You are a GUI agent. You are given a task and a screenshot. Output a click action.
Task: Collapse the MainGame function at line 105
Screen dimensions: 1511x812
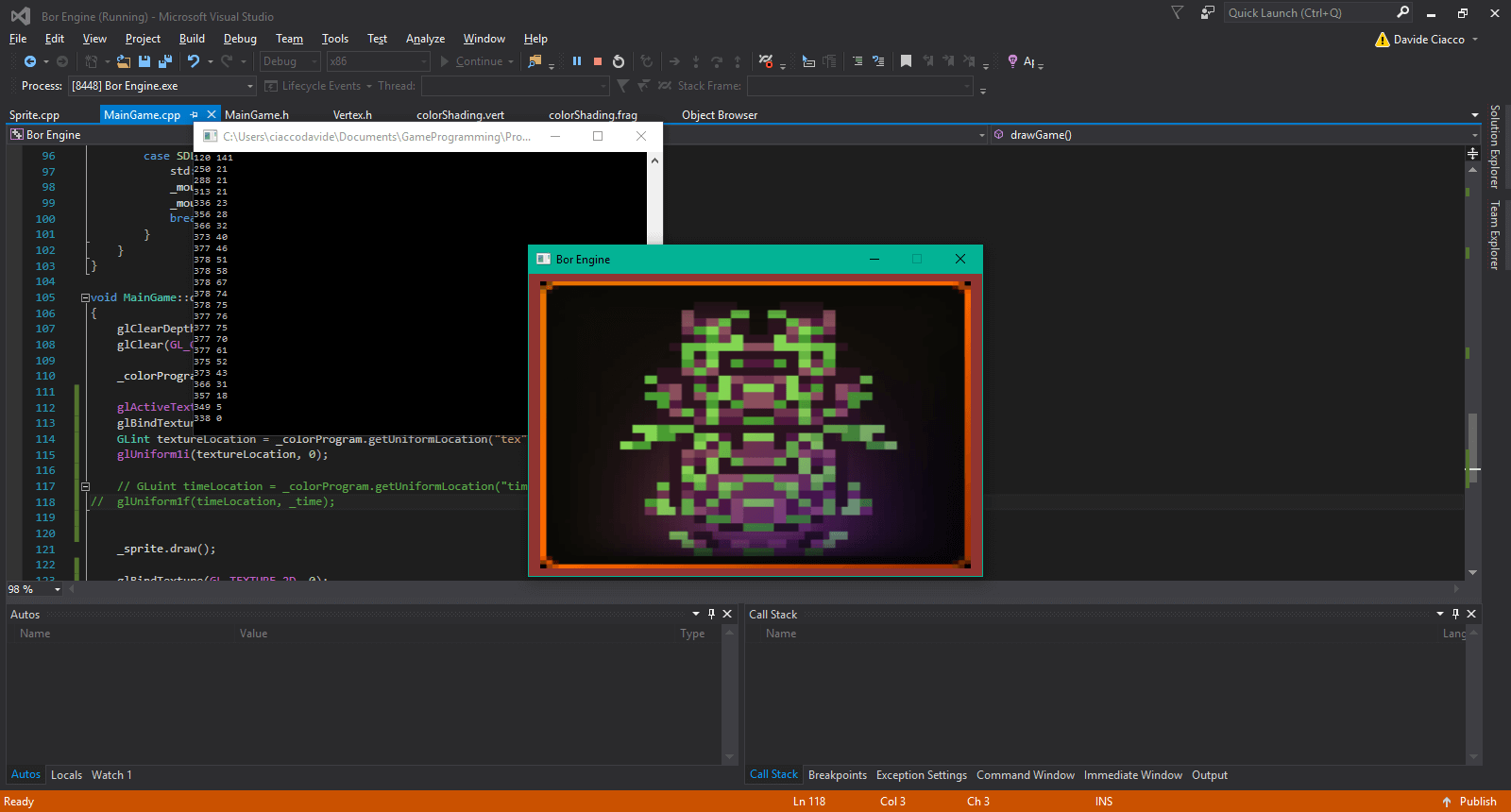coord(85,297)
